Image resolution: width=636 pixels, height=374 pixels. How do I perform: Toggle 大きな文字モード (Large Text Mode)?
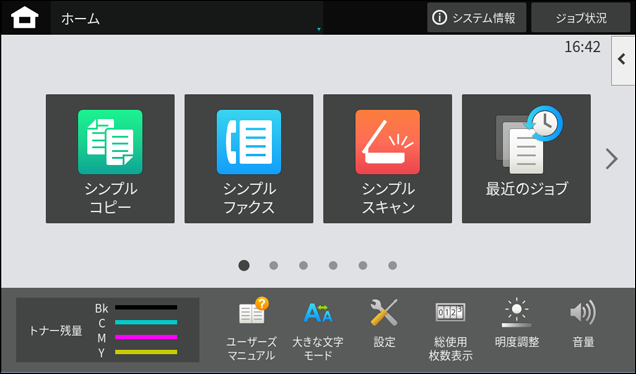(x=318, y=329)
